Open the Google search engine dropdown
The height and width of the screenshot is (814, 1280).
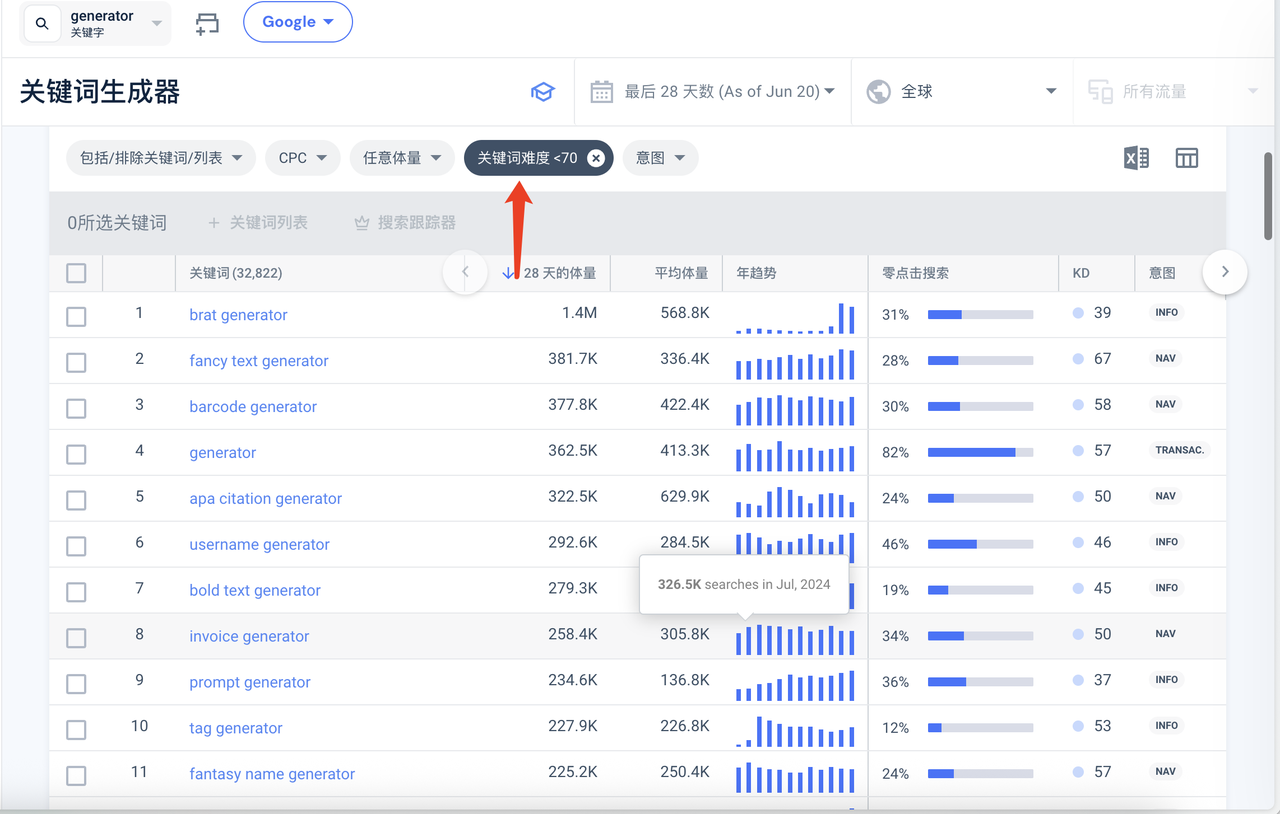(297, 22)
